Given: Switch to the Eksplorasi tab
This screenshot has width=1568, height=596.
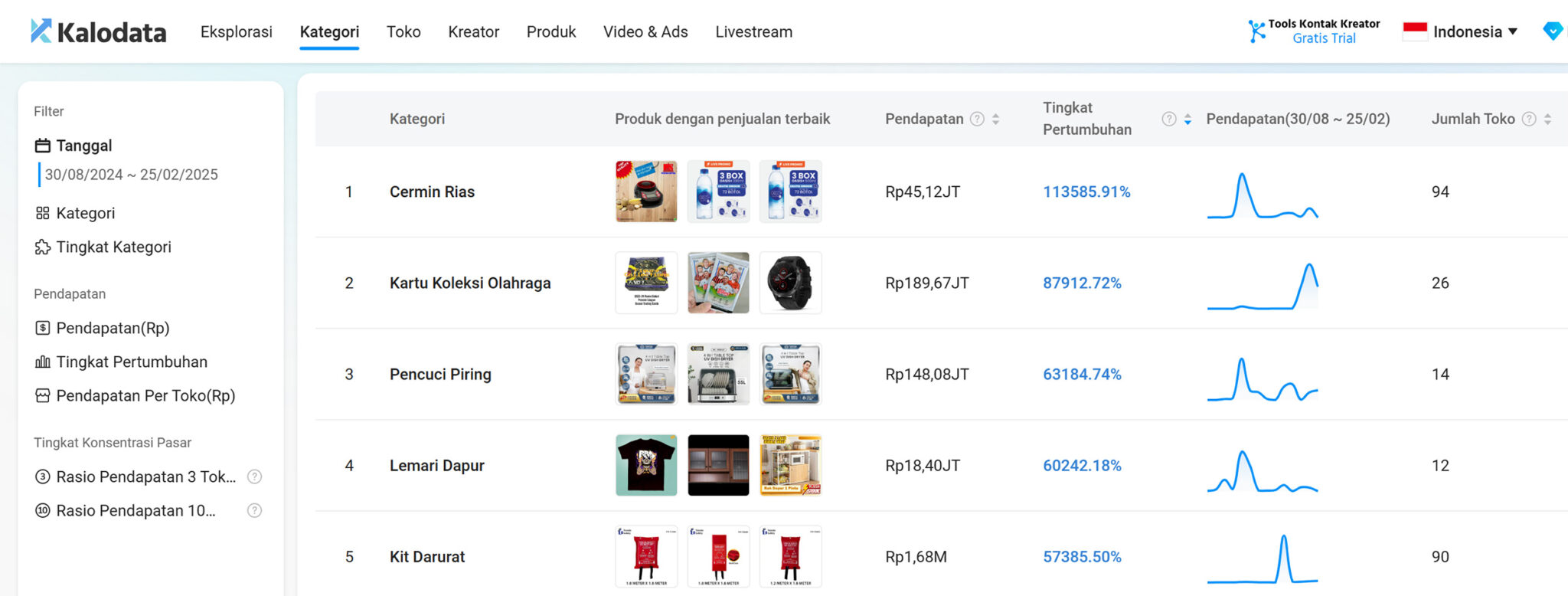Looking at the screenshot, I should pyautogui.click(x=236, y=31).
